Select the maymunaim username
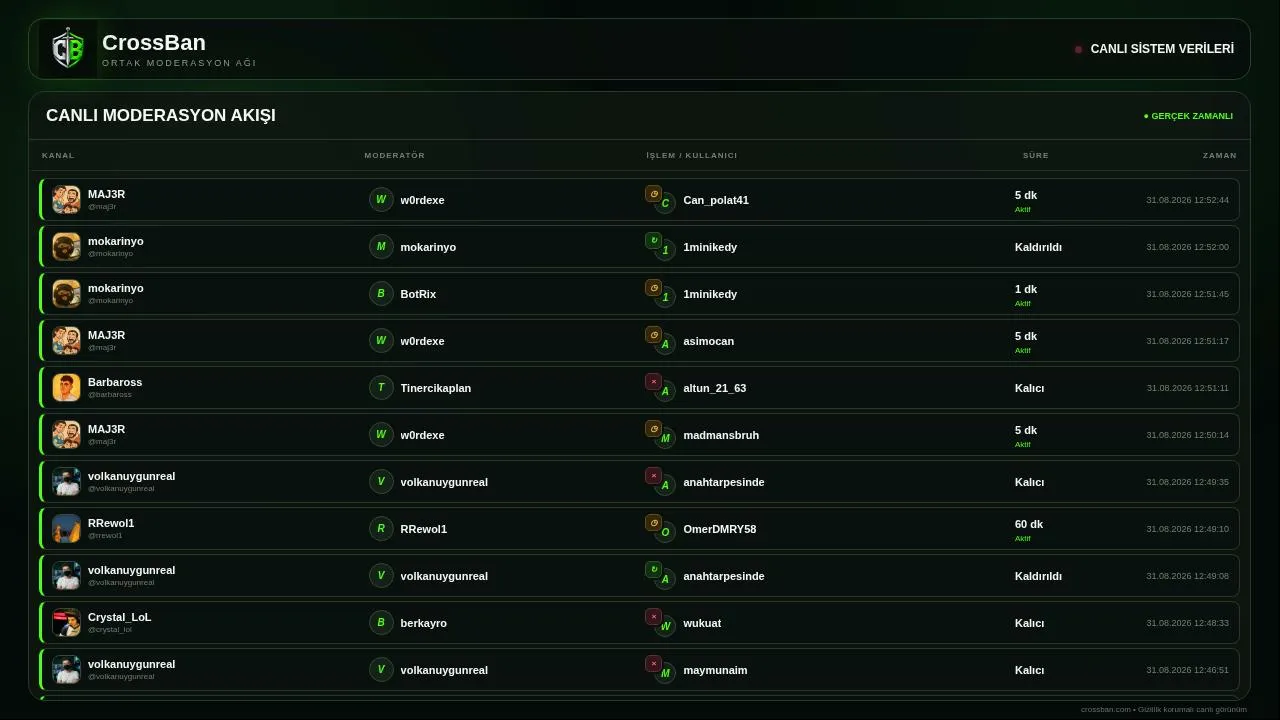Viewport: 1280px width, 720px height. [715, 670]
